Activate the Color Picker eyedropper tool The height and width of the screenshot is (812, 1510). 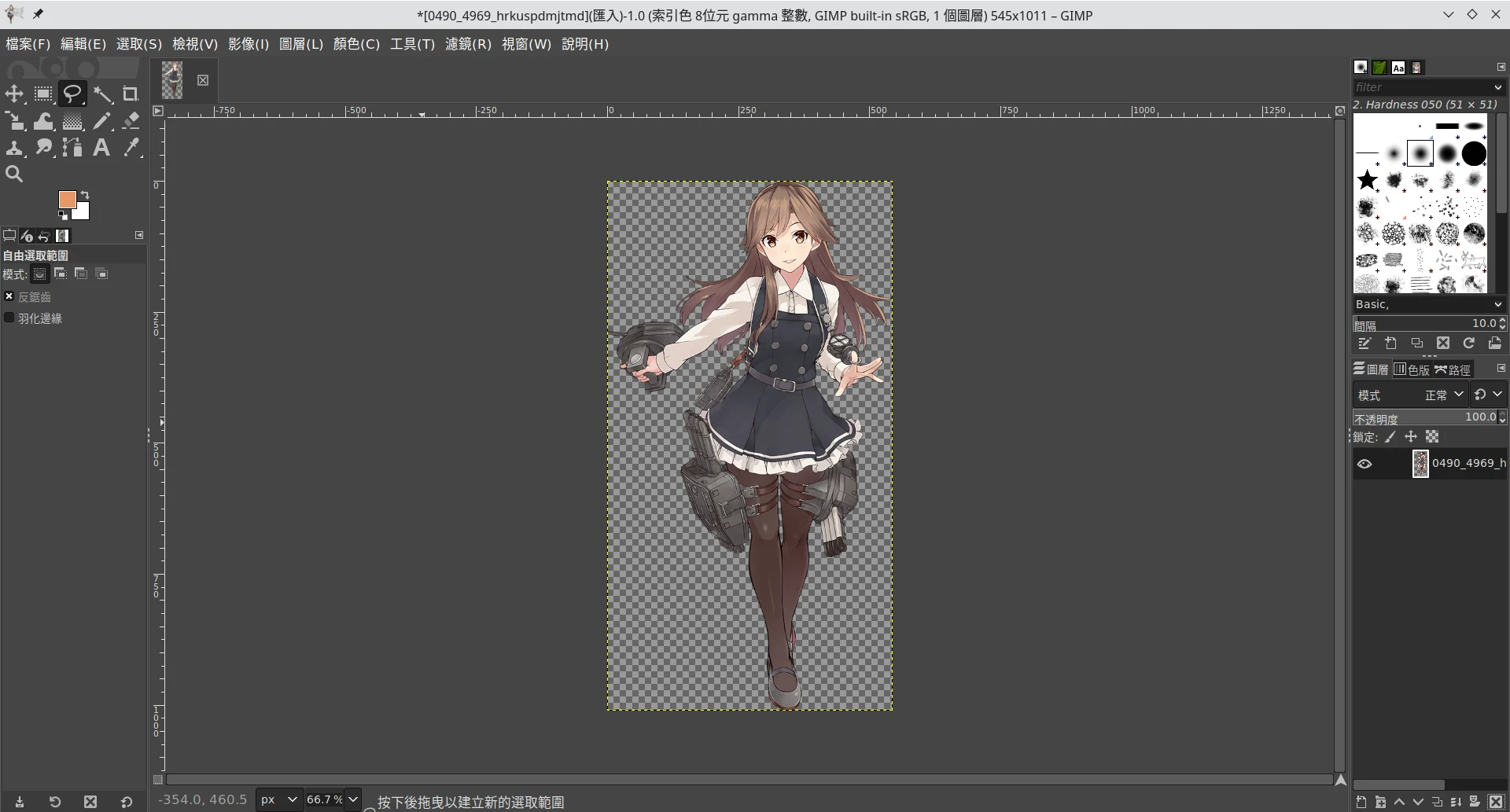tap(131, 148)
